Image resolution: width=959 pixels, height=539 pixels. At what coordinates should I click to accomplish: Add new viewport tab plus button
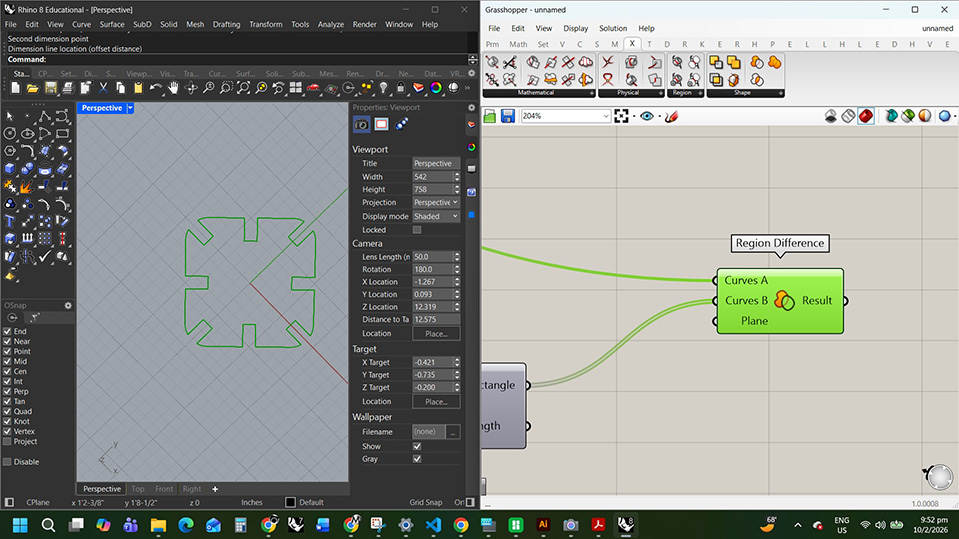click(215, 489)
